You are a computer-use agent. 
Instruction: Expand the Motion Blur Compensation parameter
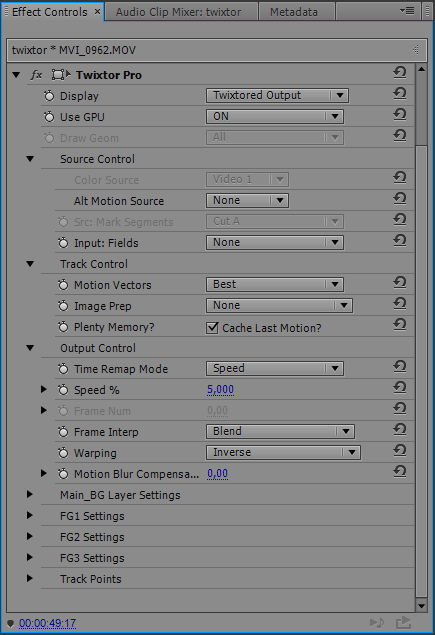pos(44,473)
